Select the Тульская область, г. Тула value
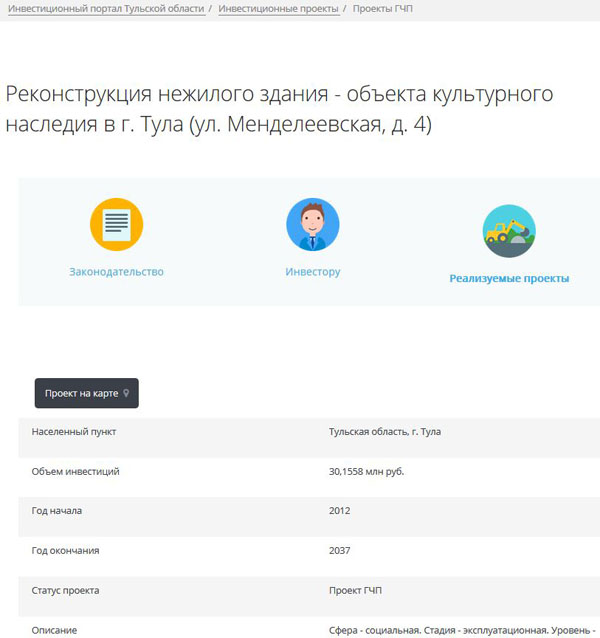Viewport: 600px width, 638px height. 384,432
